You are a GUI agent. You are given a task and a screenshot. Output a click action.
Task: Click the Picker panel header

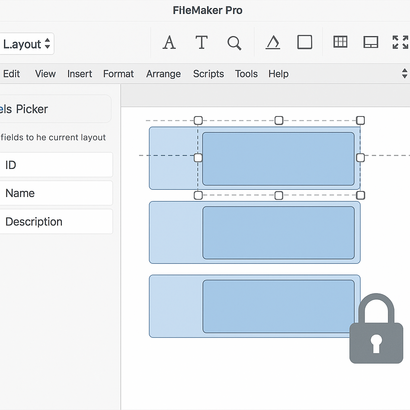pos(55,109)
